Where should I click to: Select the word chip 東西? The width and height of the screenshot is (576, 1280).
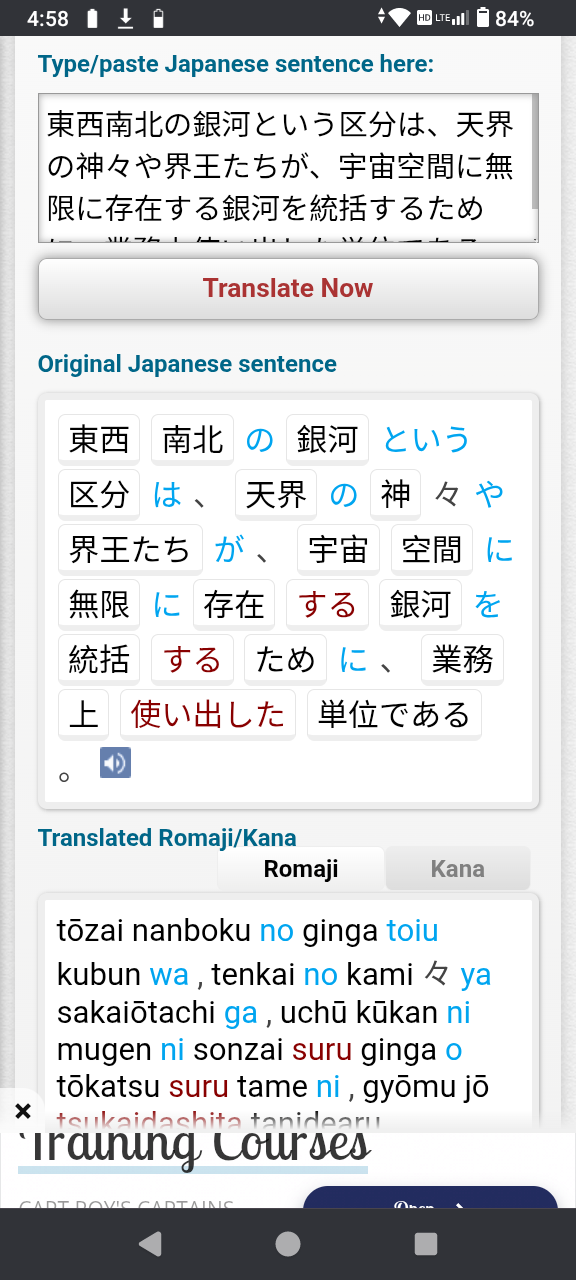click(x=99, y=439)
